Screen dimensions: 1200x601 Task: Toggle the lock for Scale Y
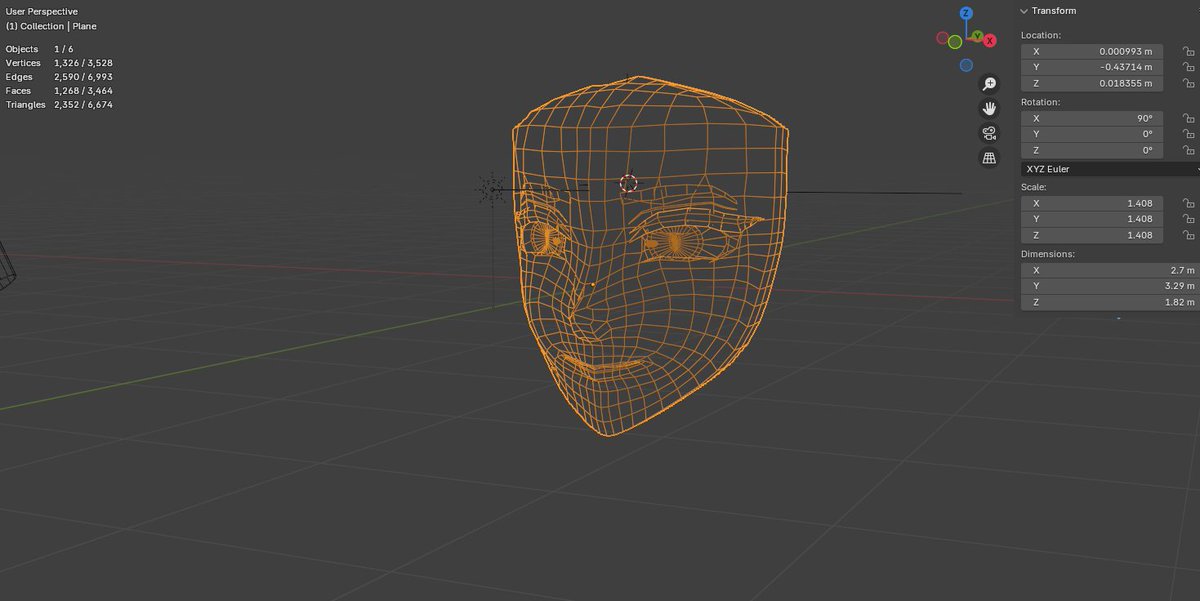click(1188, 219)
